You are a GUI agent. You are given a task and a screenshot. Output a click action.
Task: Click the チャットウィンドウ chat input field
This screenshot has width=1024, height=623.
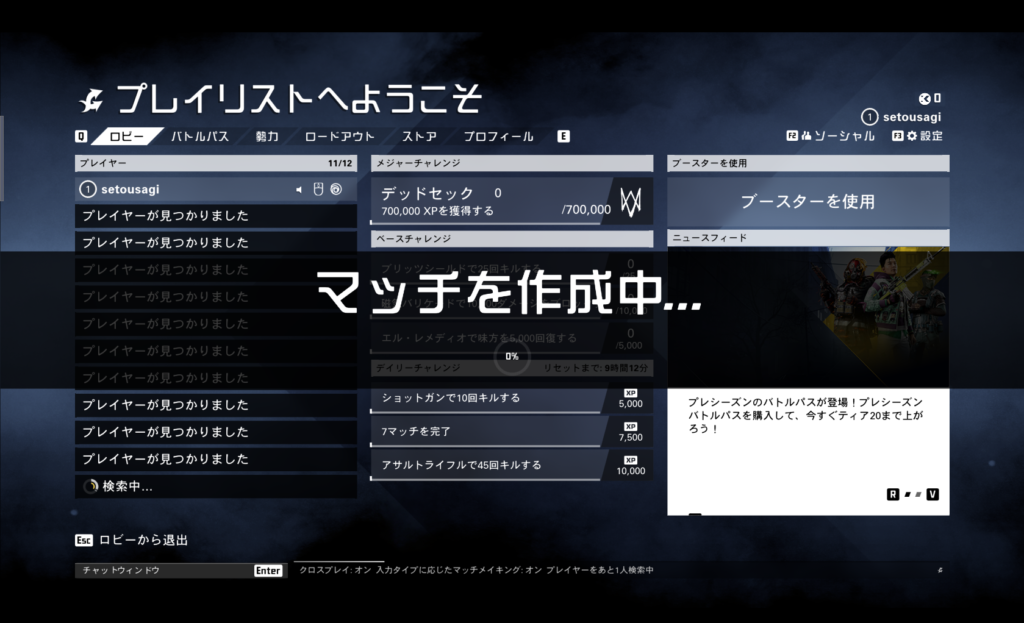[165, 570]
